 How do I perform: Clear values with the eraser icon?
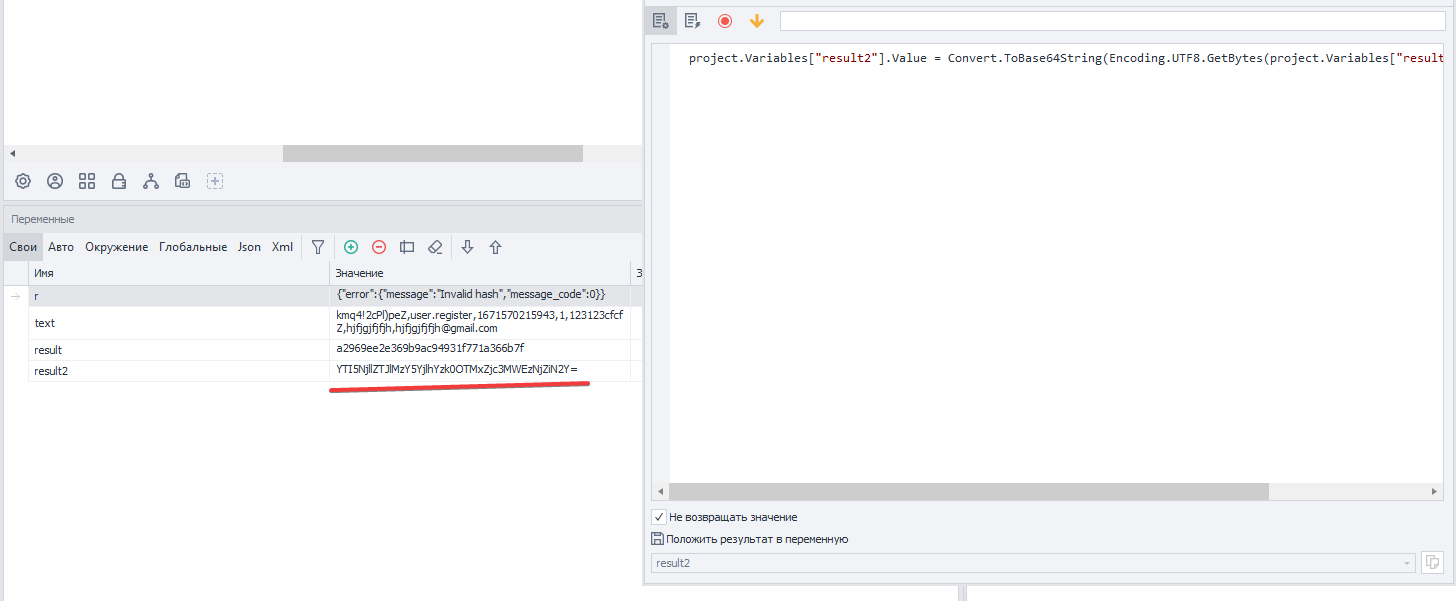pos(435,247)
